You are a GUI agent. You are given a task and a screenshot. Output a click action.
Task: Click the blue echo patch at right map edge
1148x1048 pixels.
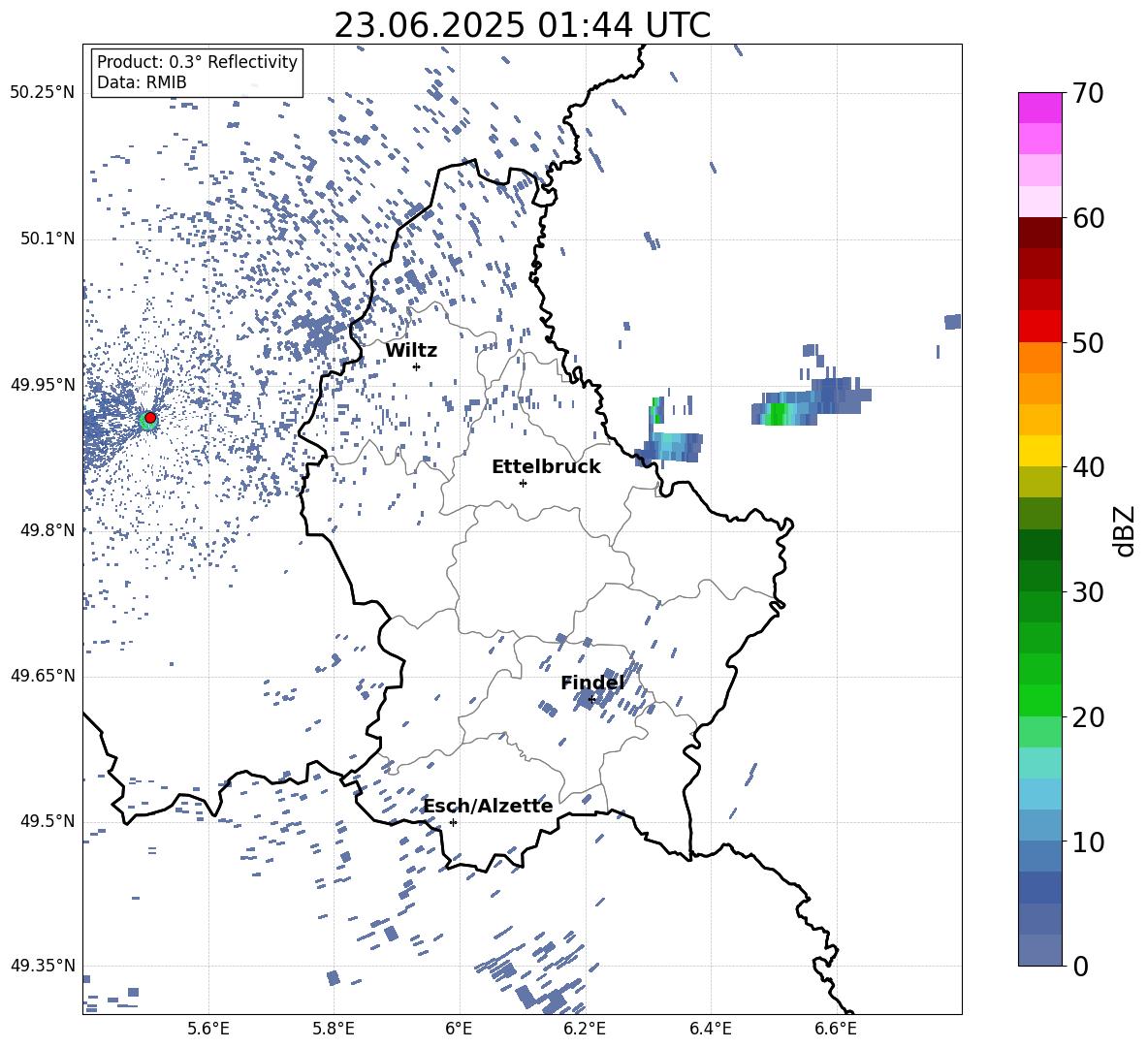click(x=952, y=322)
